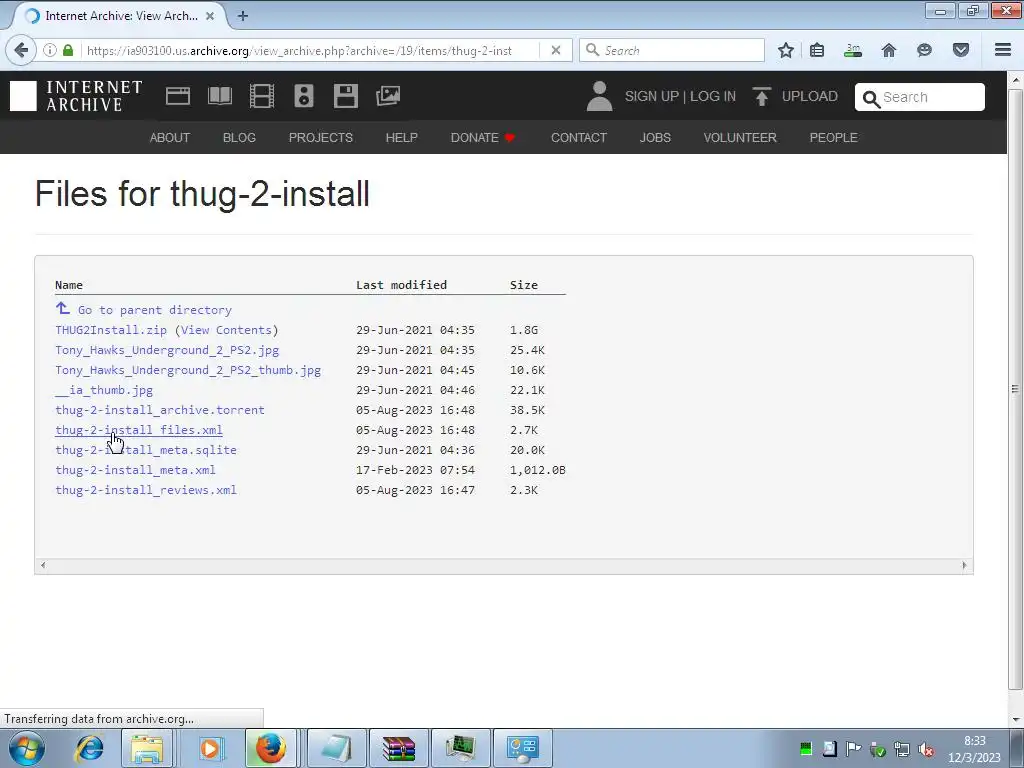Screen dimensions: 1024x768
Task: Open the BLOG menu item
Action: 239,138
